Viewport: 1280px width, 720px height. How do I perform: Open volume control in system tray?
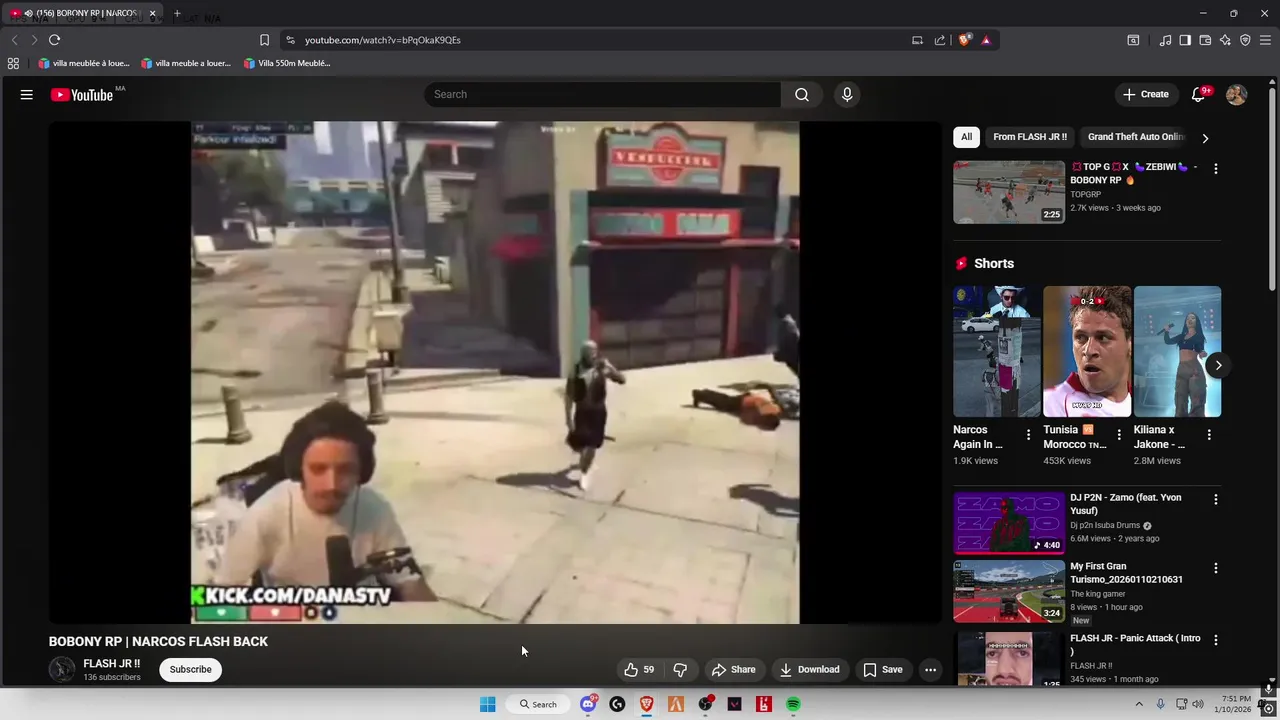click(1198, 705)
